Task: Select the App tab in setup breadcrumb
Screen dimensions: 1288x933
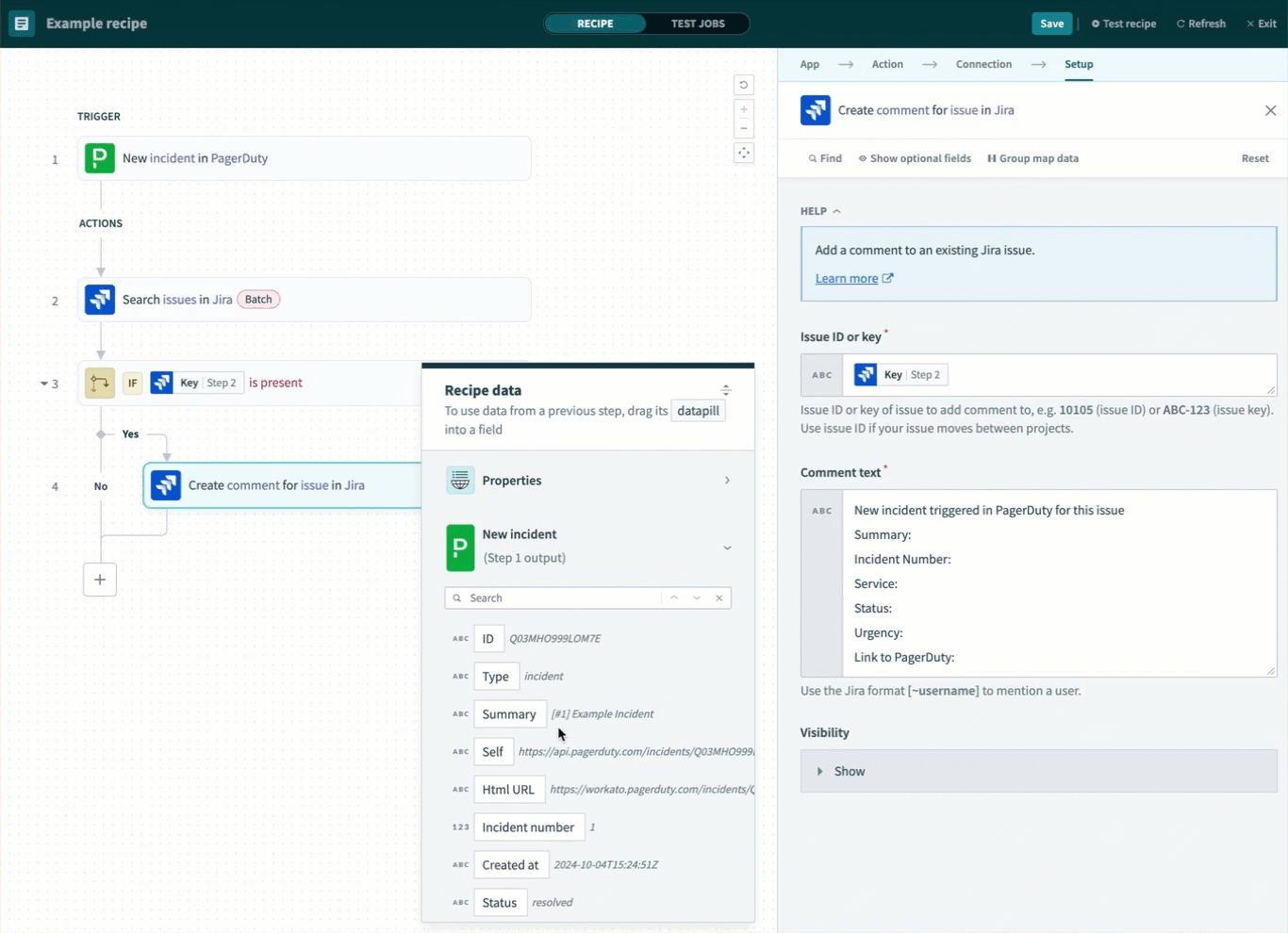Action: tap(809, 64)
